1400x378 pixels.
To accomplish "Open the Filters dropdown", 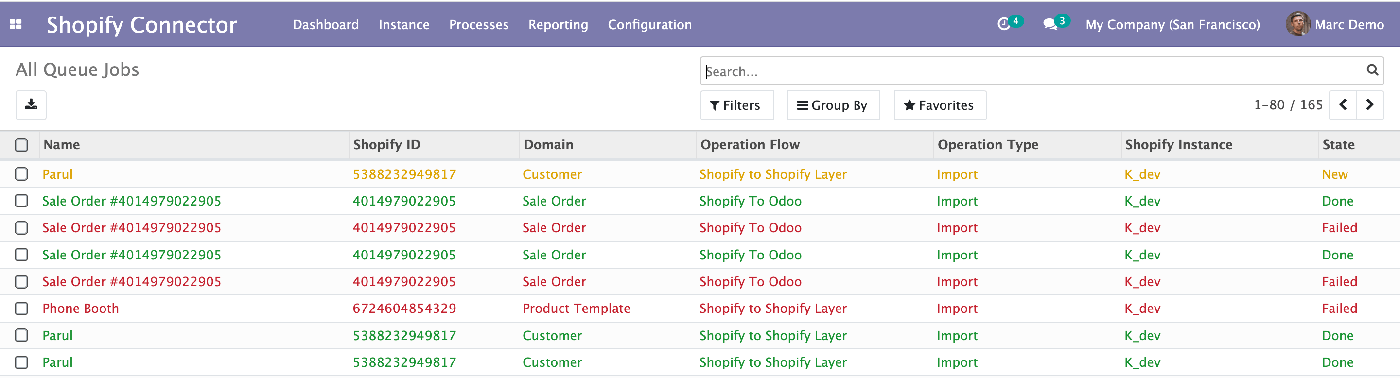I will coord(735,105).
